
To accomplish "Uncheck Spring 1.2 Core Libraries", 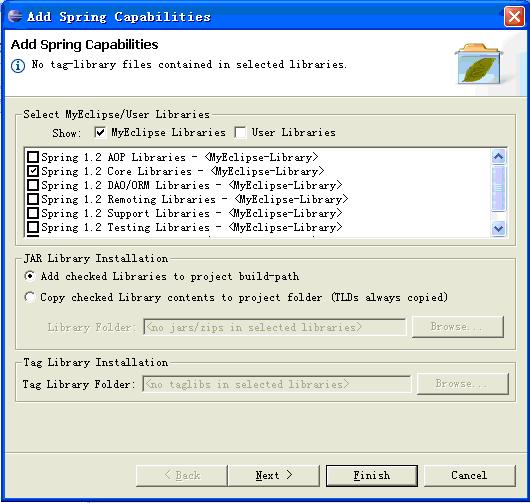I will click(x=33, y=171).
